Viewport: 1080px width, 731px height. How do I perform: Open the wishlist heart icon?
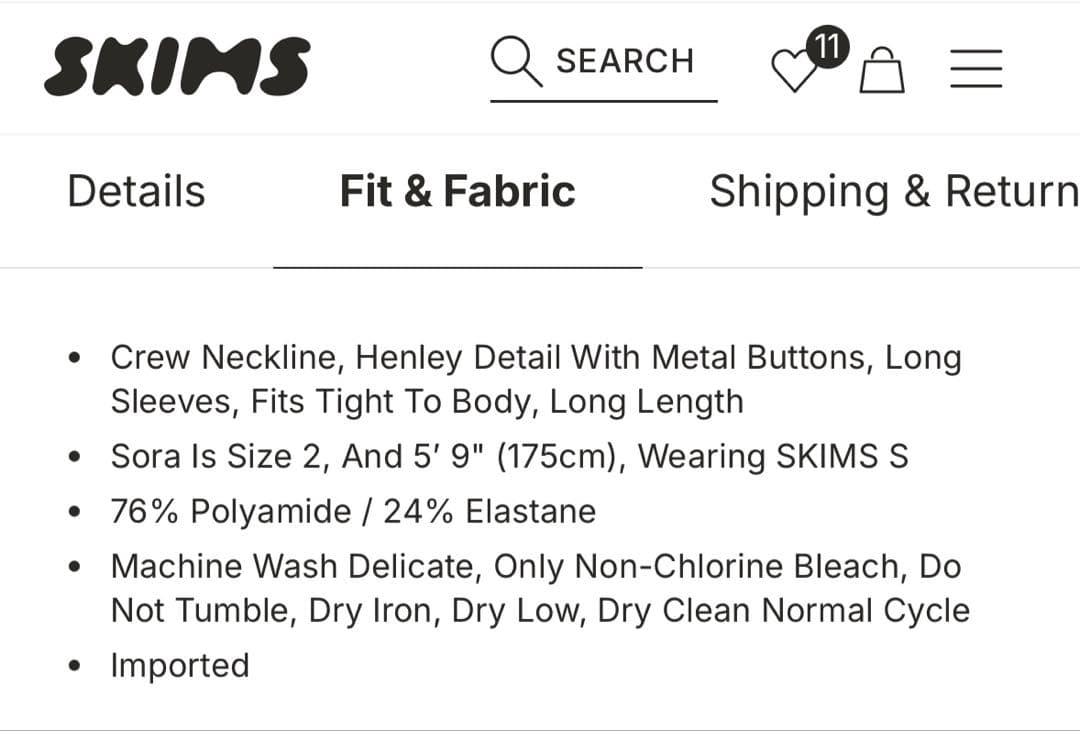click(x=795, y=71)
